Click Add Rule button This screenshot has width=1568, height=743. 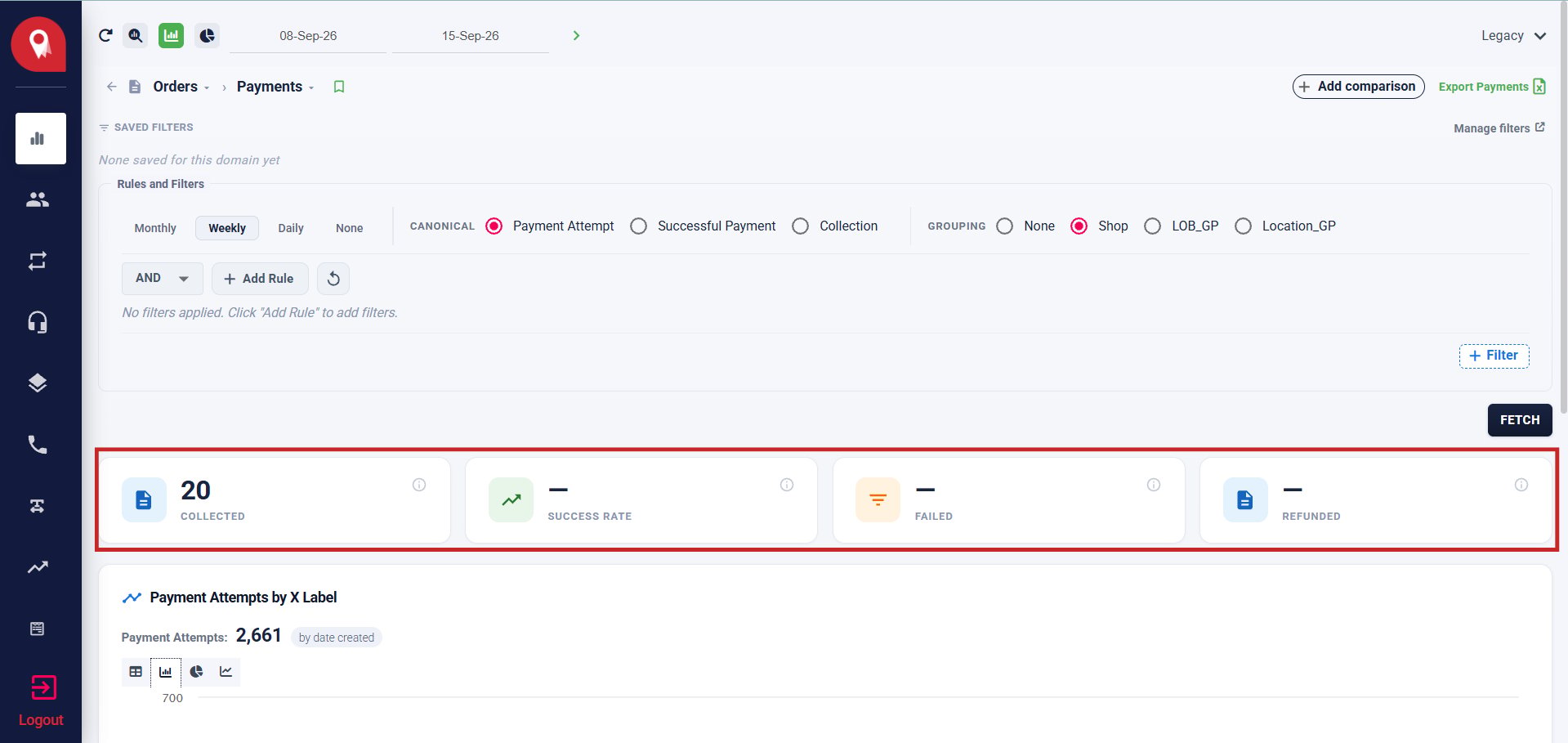point(260,279)
